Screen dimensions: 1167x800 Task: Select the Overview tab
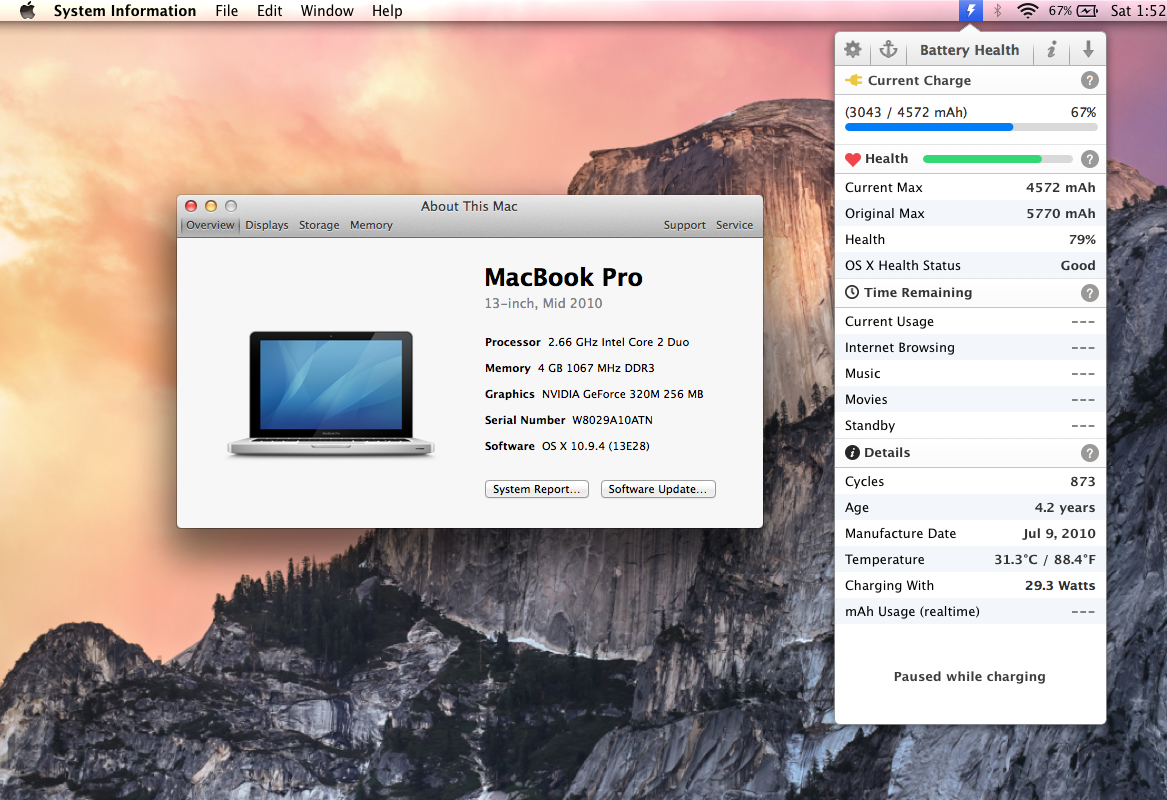pos(210,225)
